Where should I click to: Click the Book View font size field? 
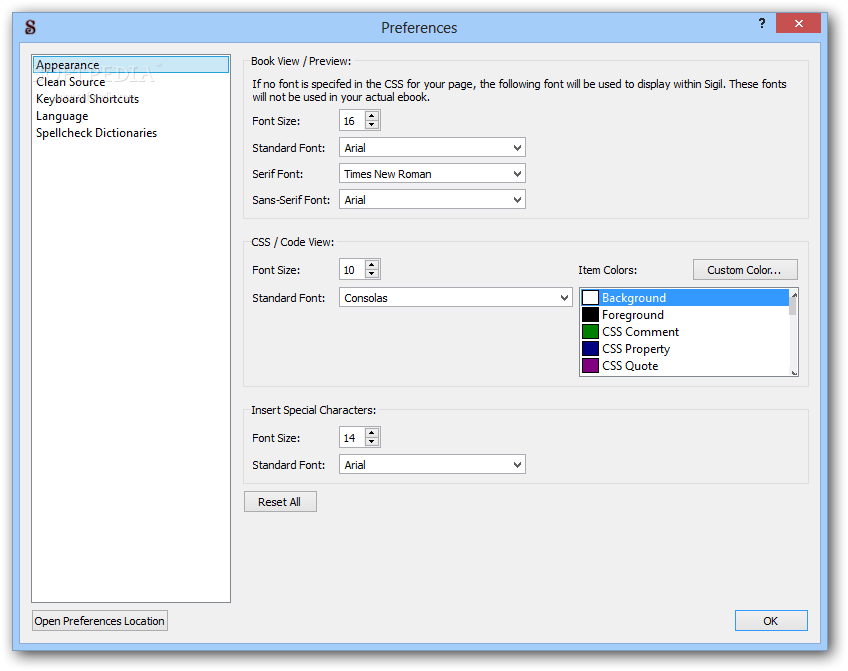352,121
